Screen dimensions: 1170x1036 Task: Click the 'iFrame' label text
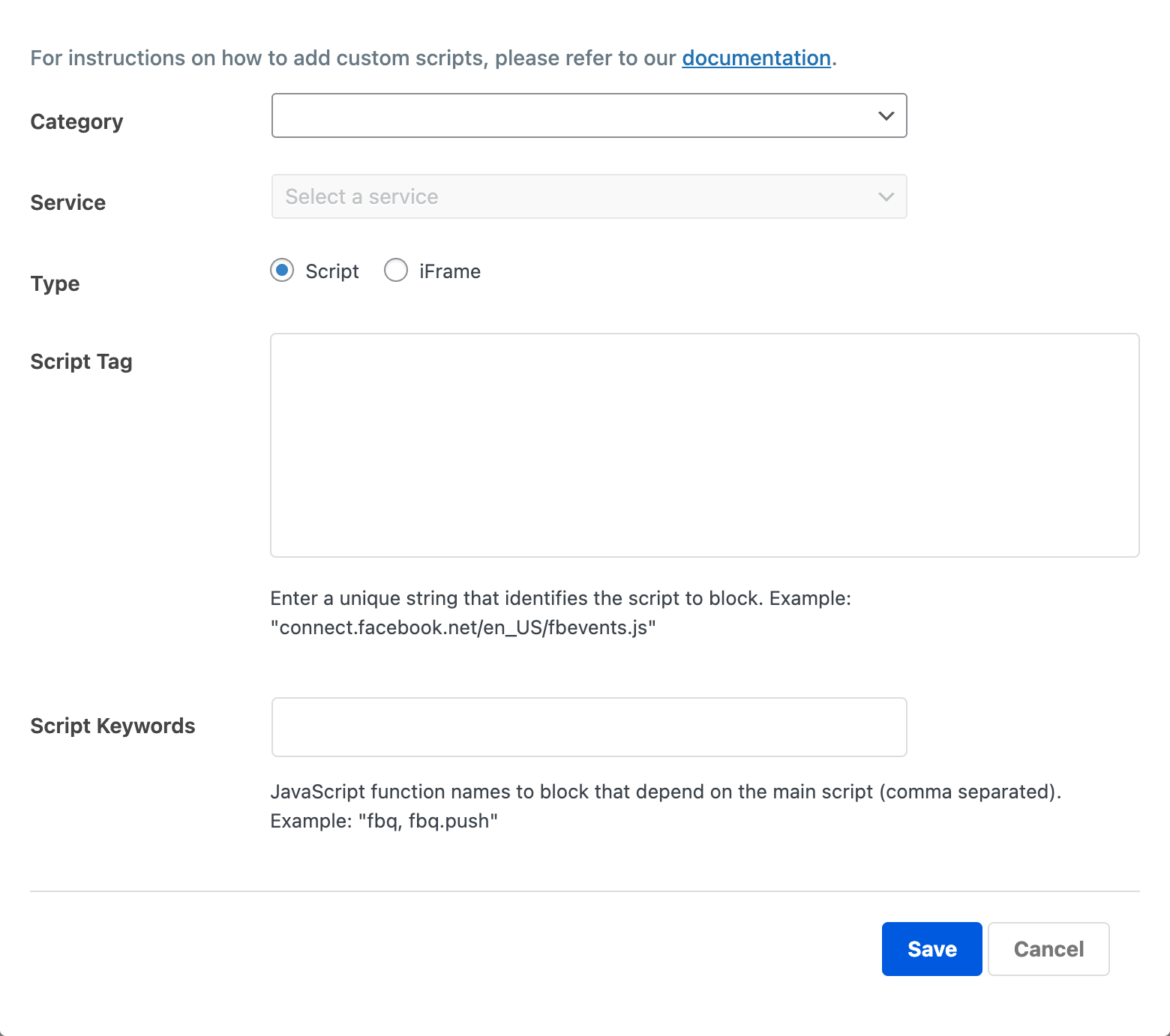point(448,271)
